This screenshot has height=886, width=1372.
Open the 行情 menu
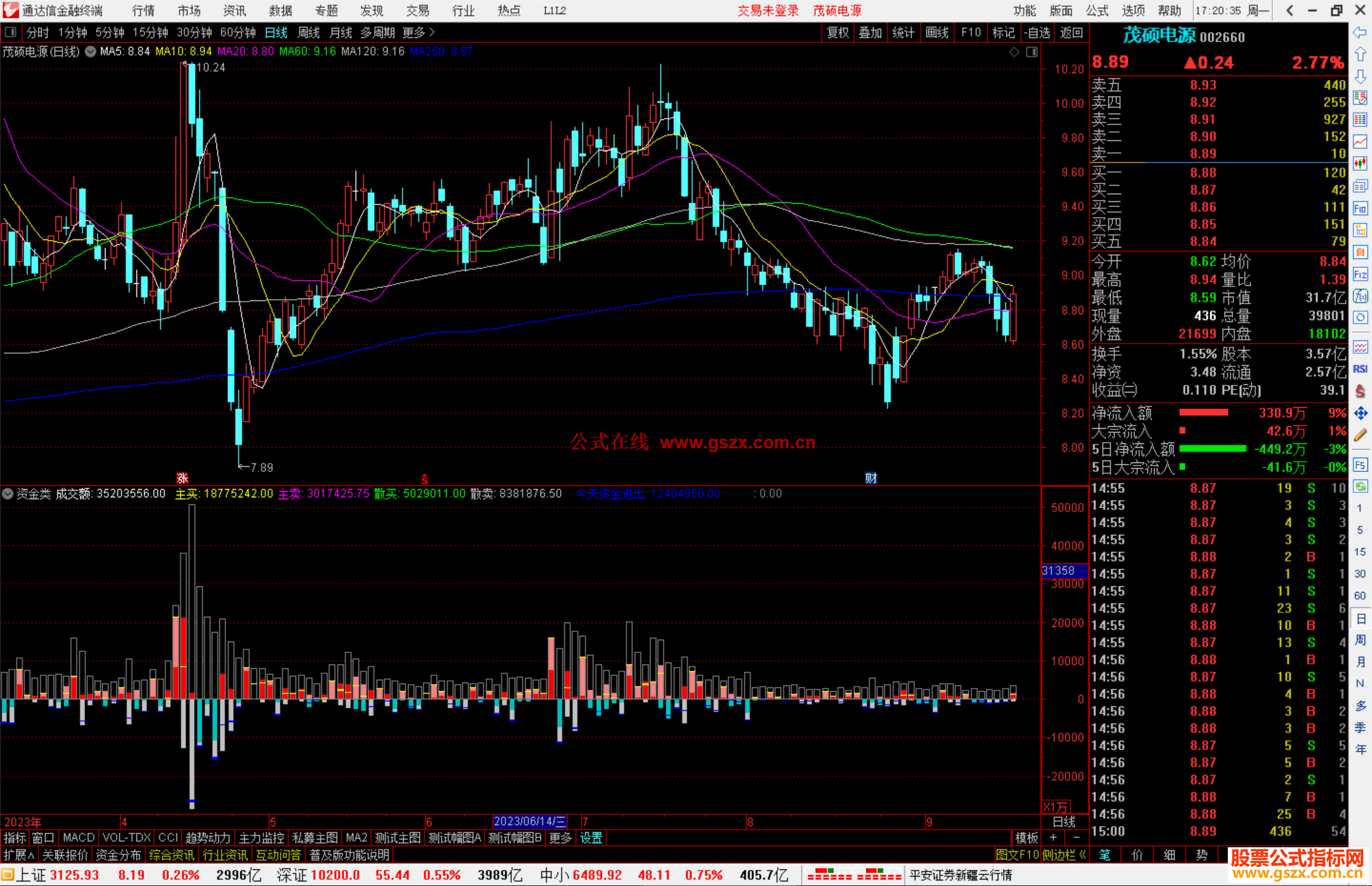point(143,11)
